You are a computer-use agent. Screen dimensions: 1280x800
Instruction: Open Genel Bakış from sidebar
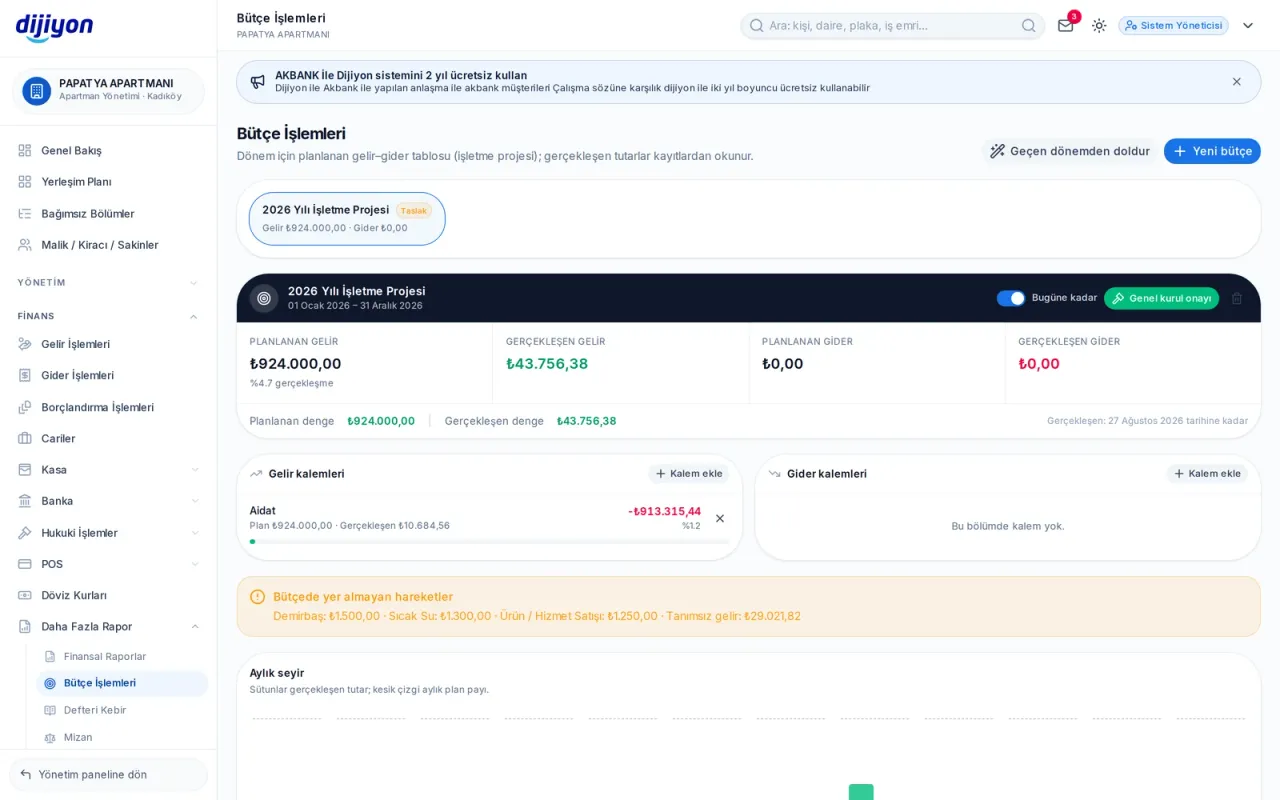click(x=108, y=151)
